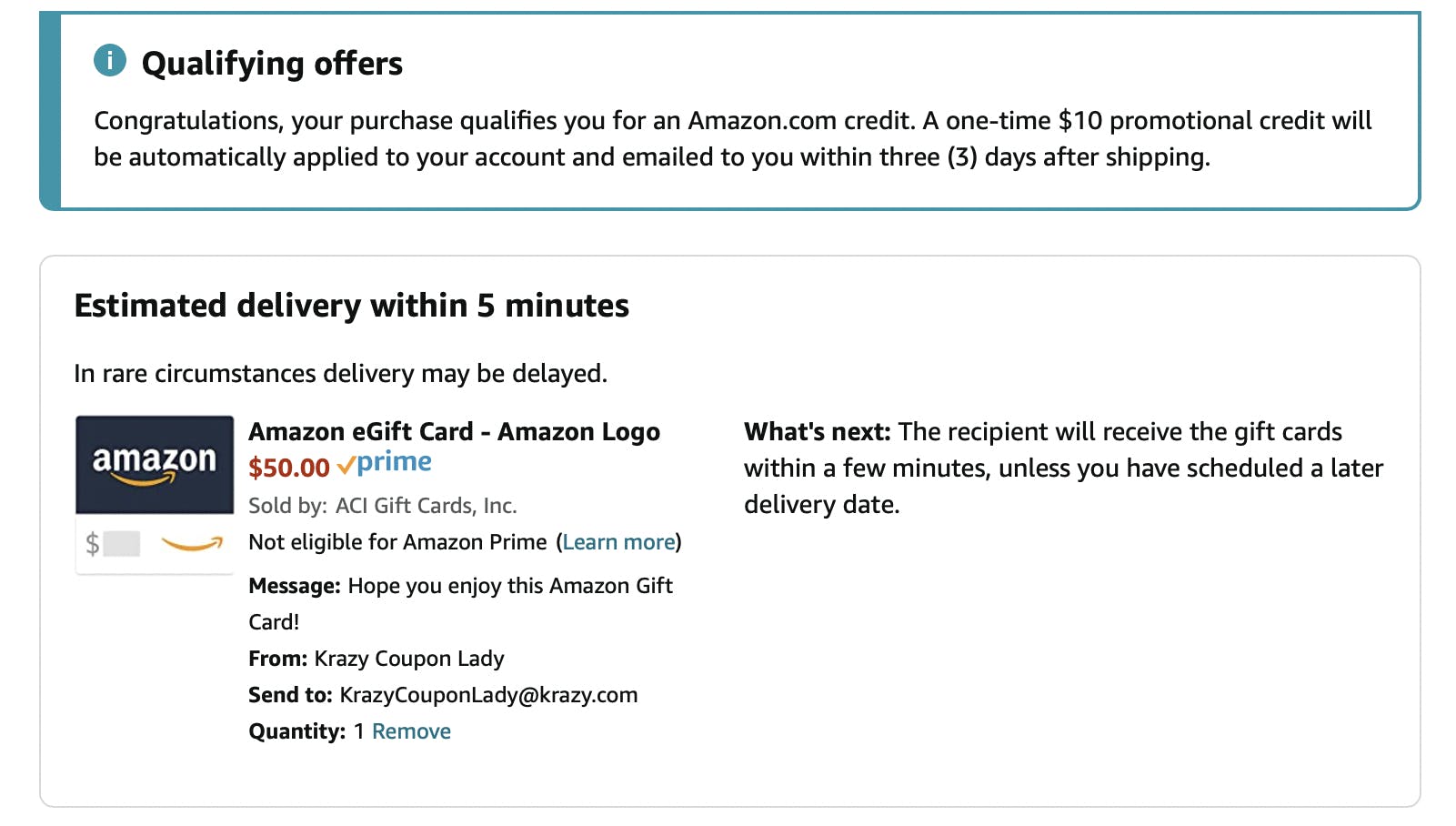The image size is (1456, 826).
Task: Click the sender name Krazy Coupon Lady
Action: click(408, 659)
